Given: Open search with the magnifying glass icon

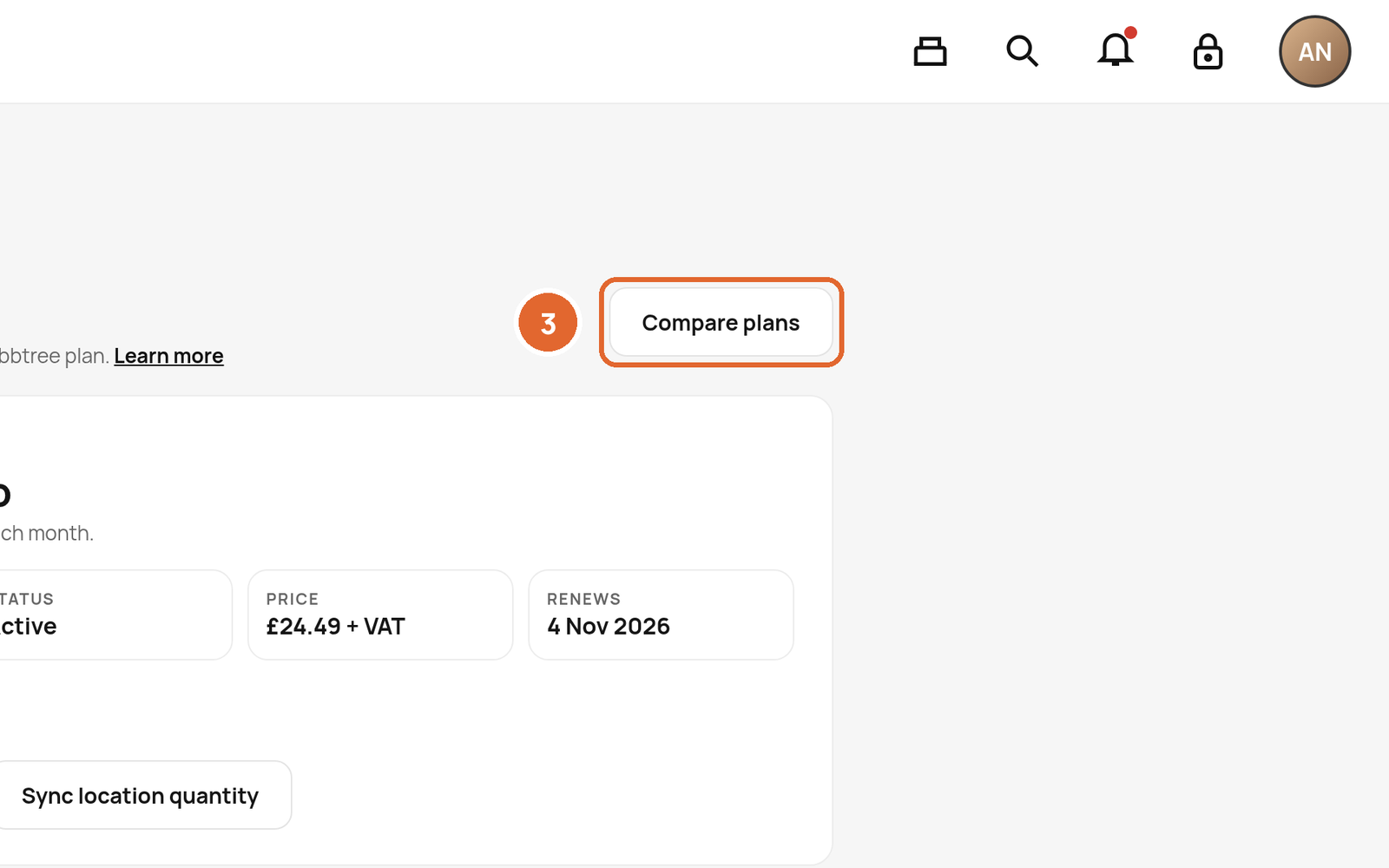Looking at the screenshot, I should 1022,51.
